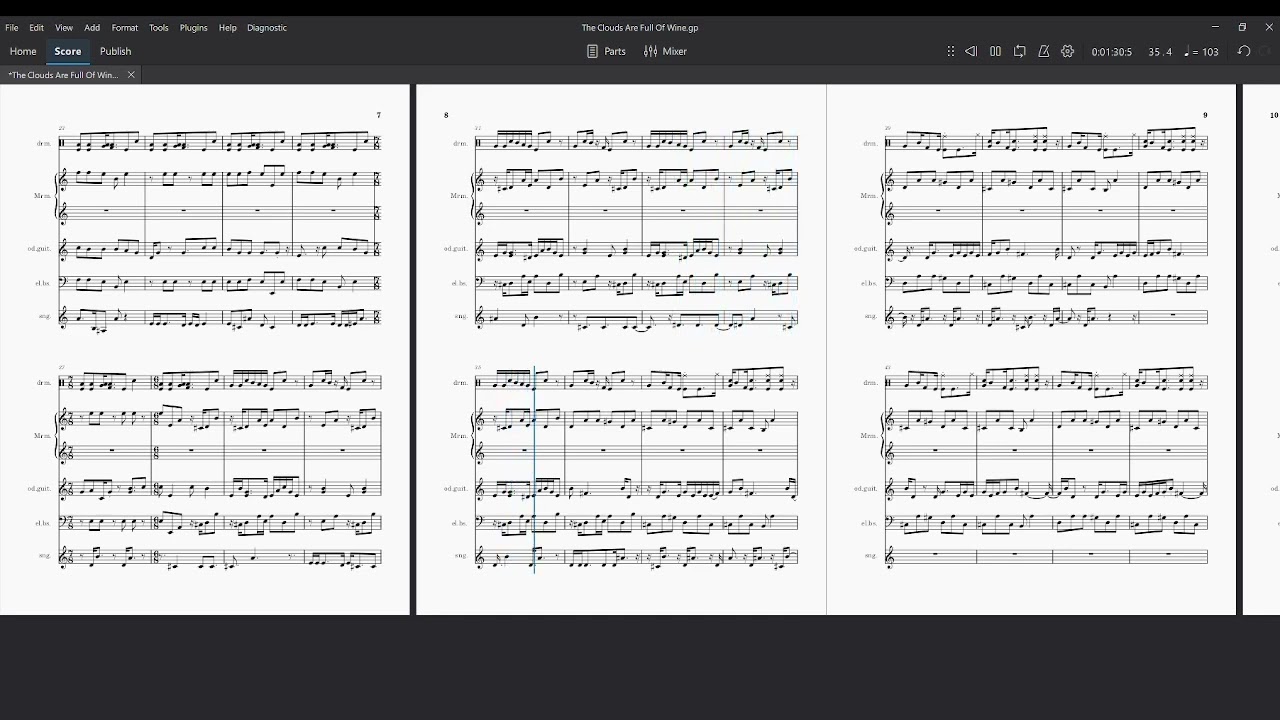Open the File menu

click(x=12, y=28)
